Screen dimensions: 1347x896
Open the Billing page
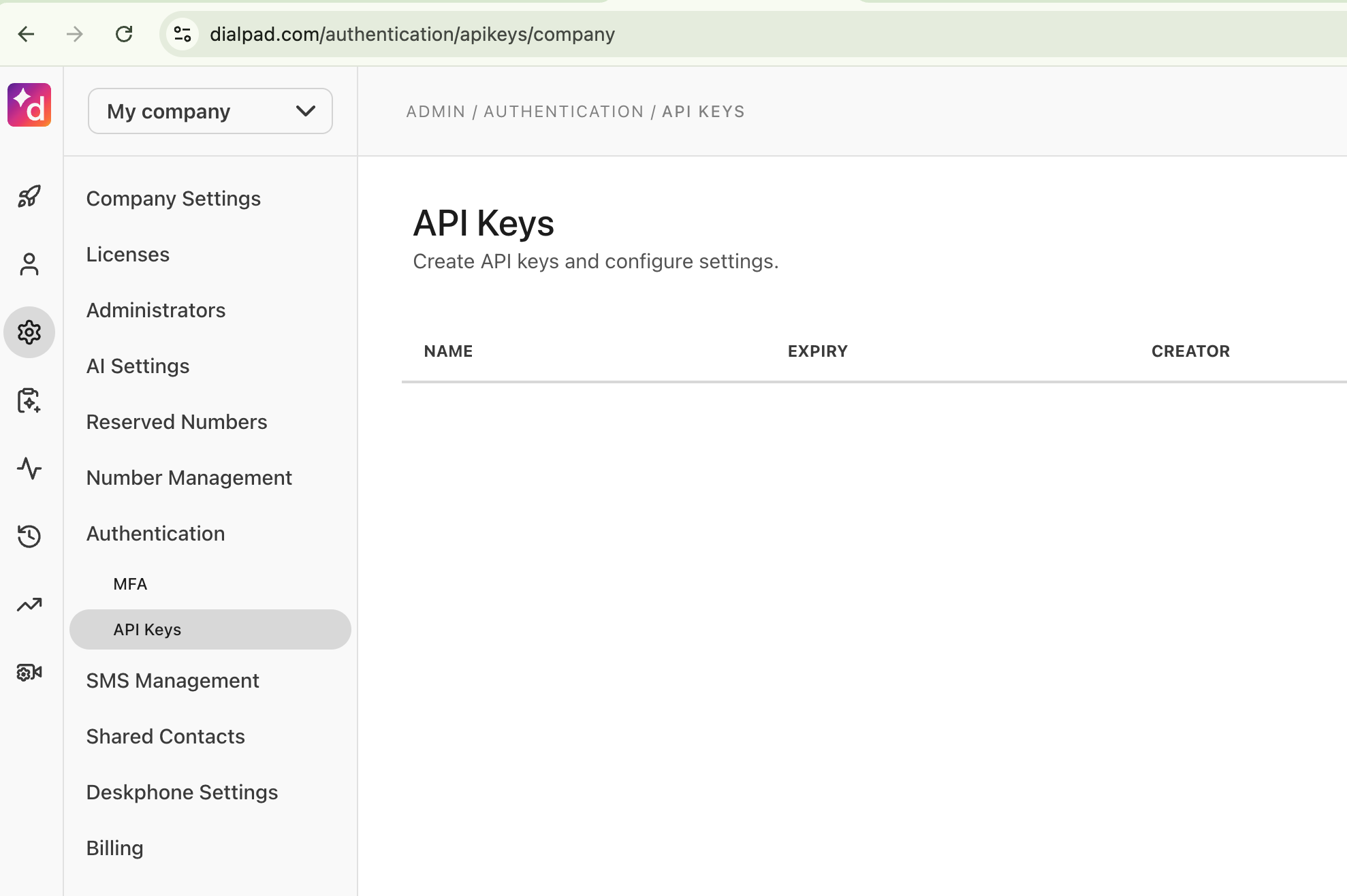[x=114, y=848]
